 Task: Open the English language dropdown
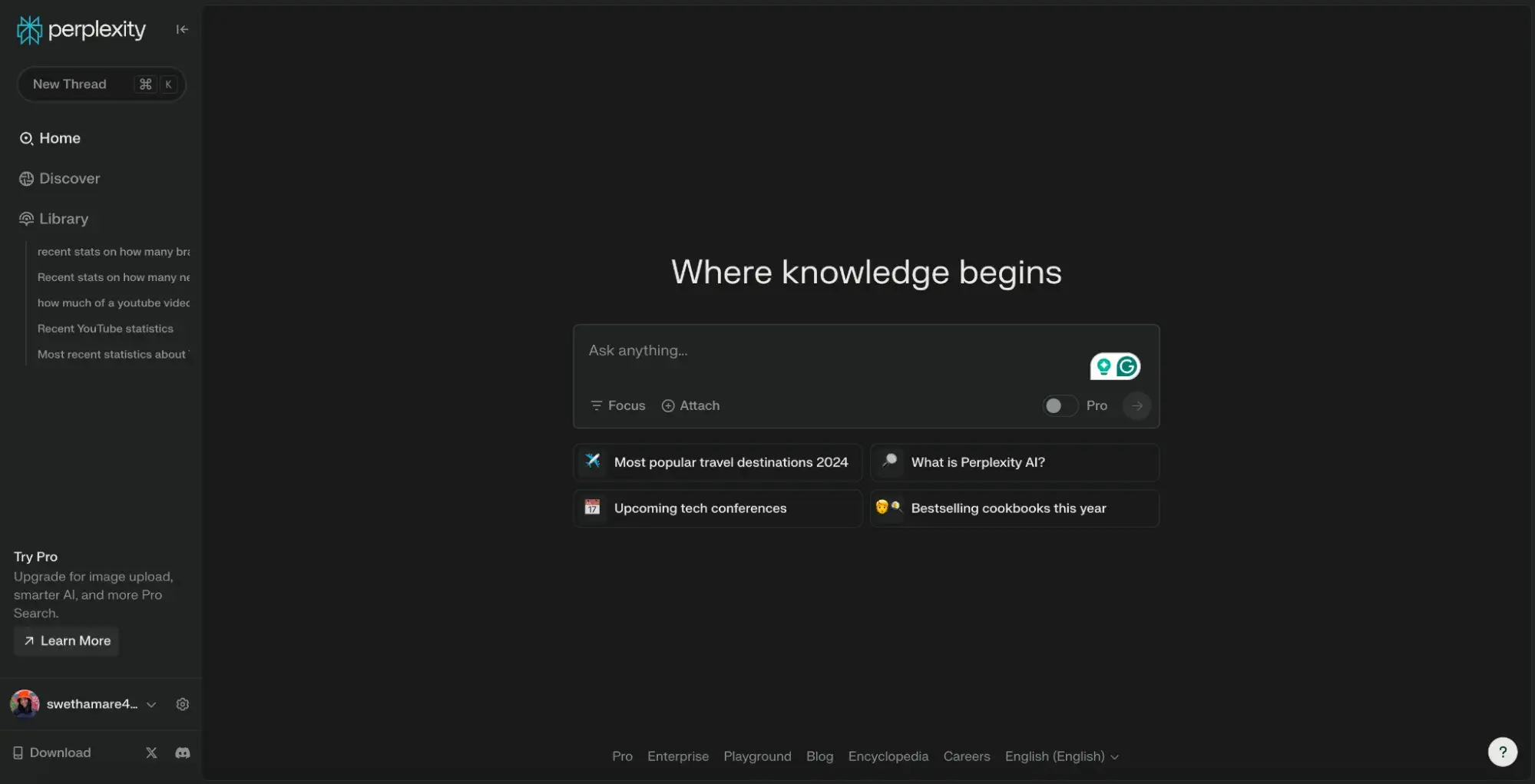click(1061, 756)
